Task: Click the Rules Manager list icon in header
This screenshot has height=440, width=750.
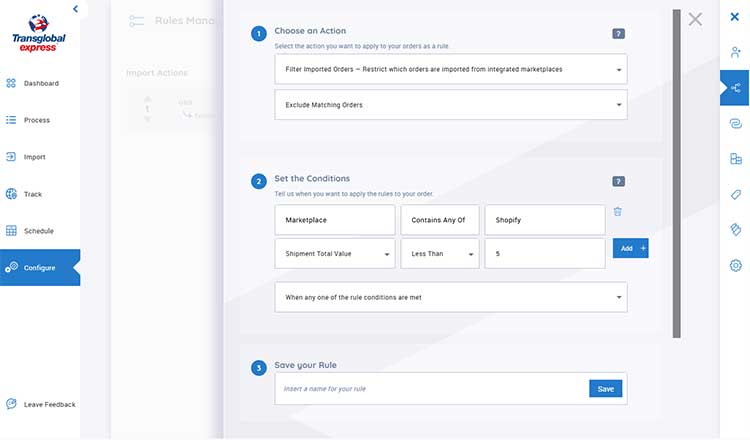Action: [x=136, y=21]
